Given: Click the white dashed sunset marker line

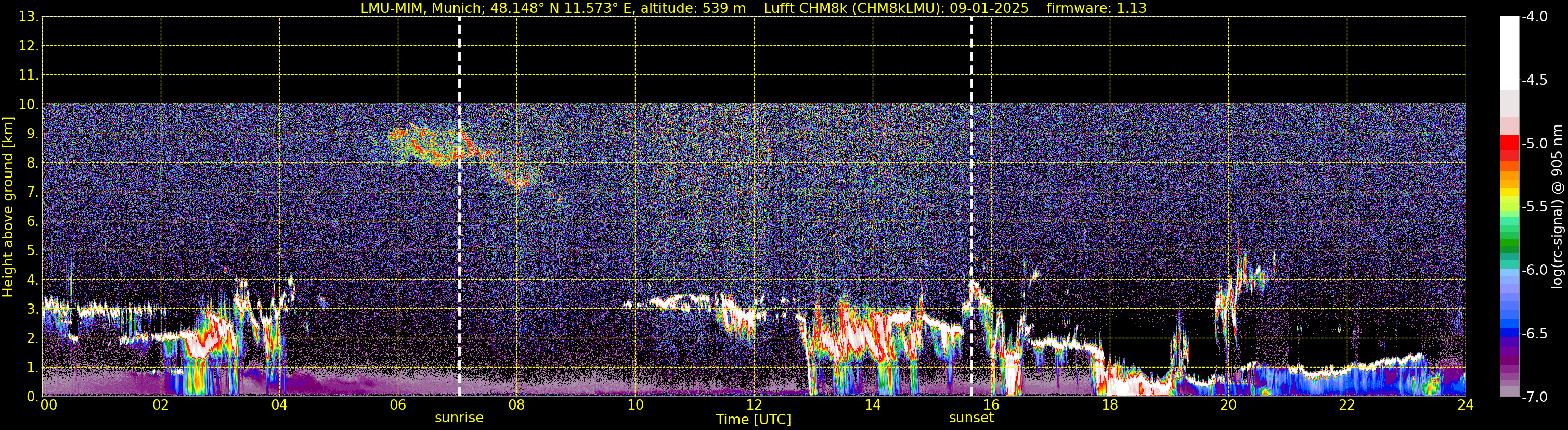Looking at the screenshot, I should click(x=971, y=207).
